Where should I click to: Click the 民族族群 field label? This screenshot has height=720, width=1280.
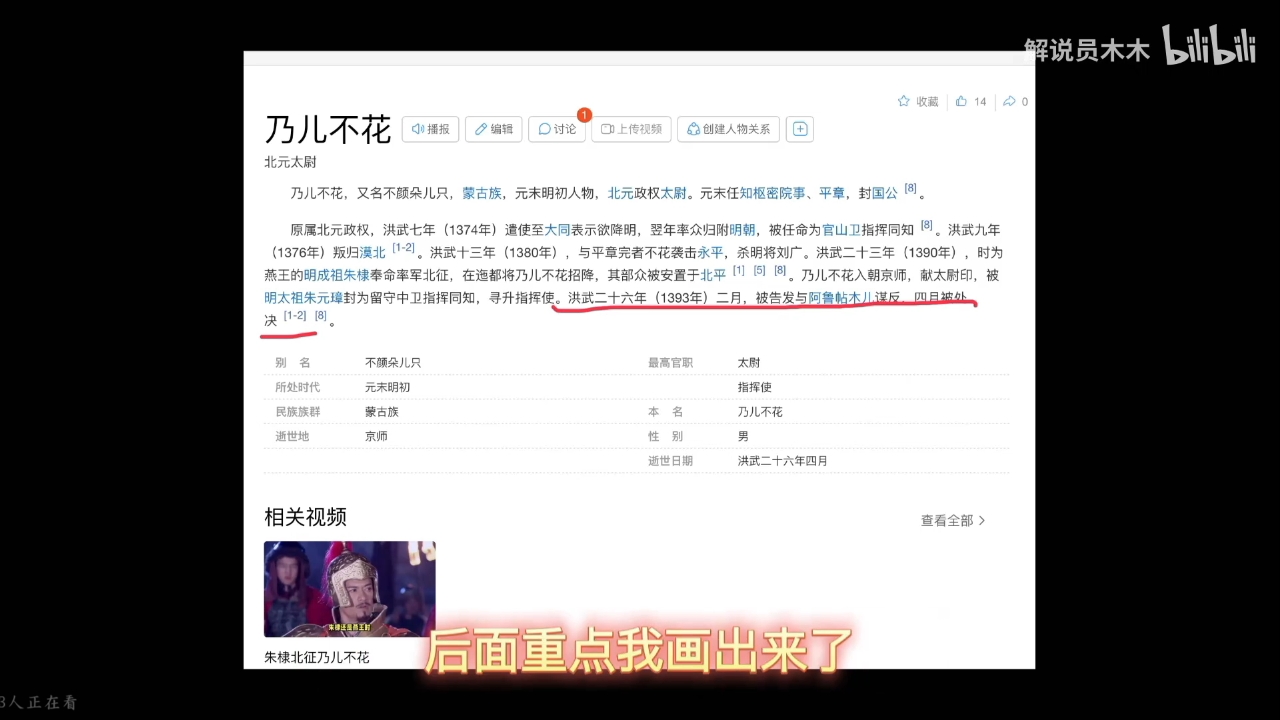click(x=298, y=412)
